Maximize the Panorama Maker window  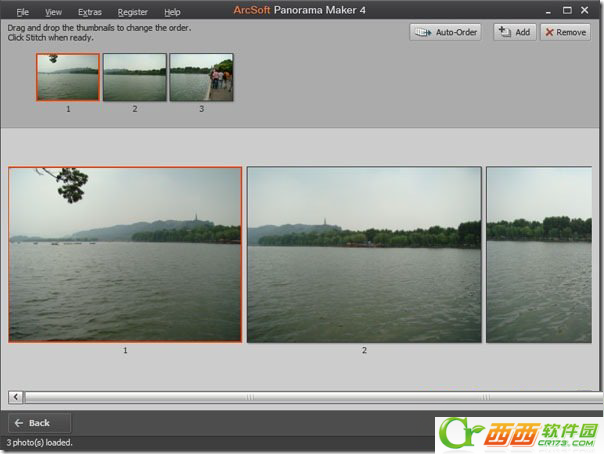point(567,10)
